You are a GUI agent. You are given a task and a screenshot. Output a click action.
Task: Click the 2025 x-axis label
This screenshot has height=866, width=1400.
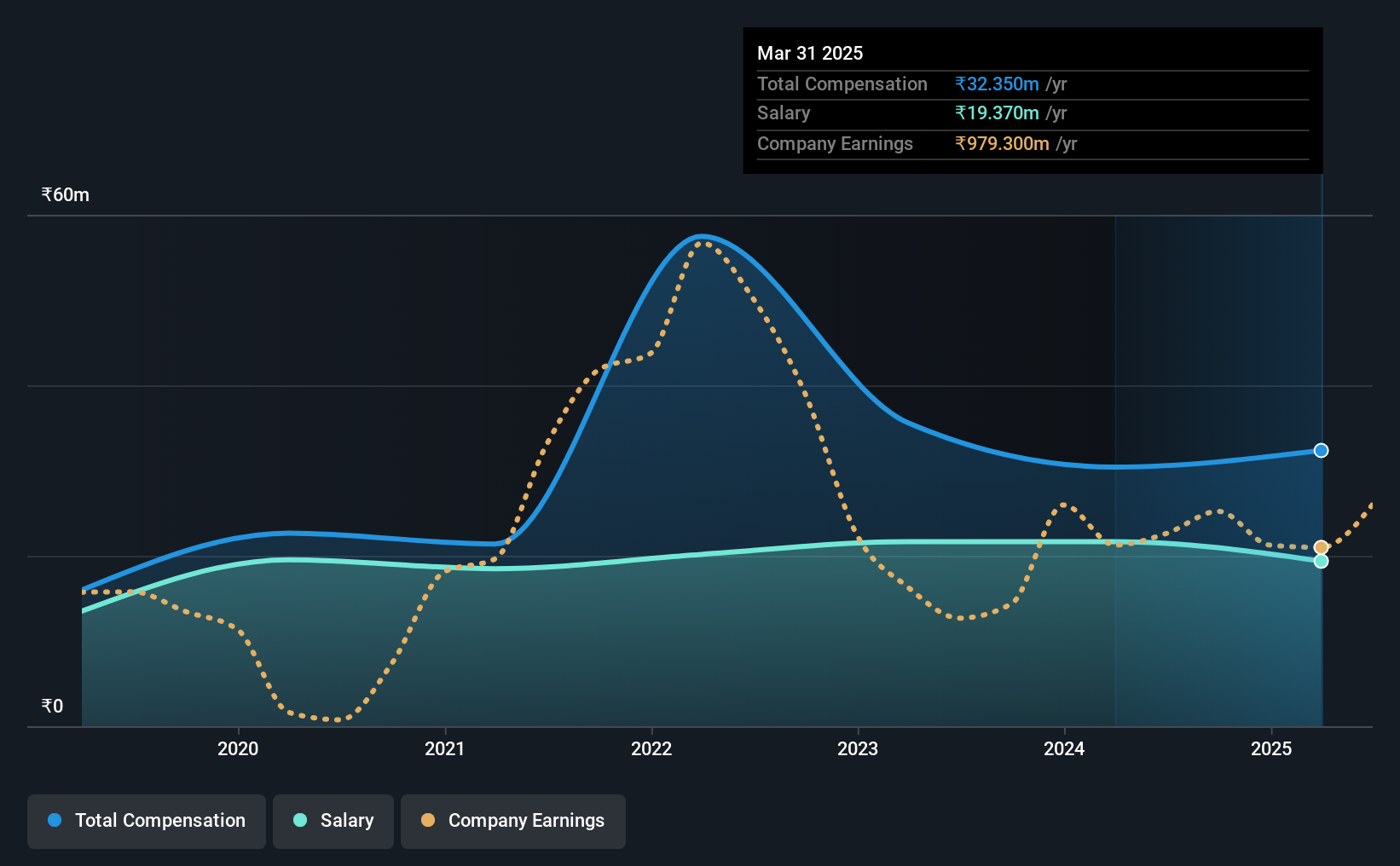(x=1271, y=748)
